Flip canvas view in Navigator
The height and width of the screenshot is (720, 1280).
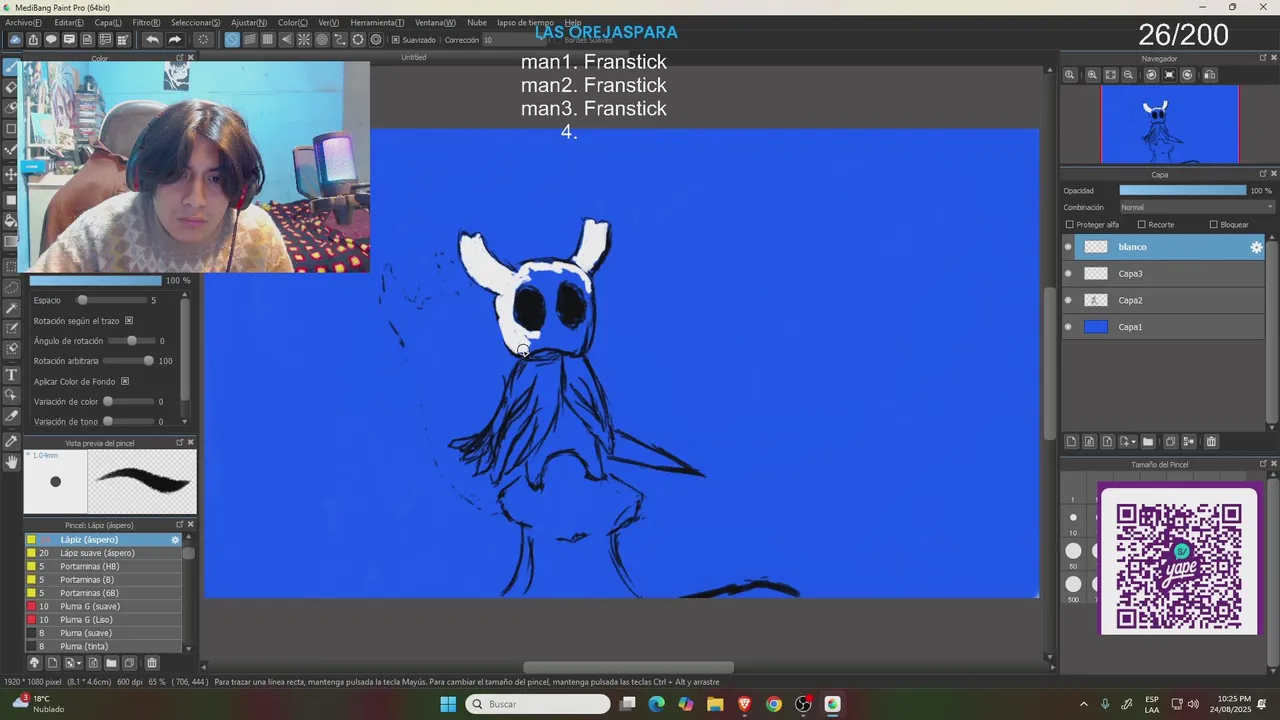1210,75
